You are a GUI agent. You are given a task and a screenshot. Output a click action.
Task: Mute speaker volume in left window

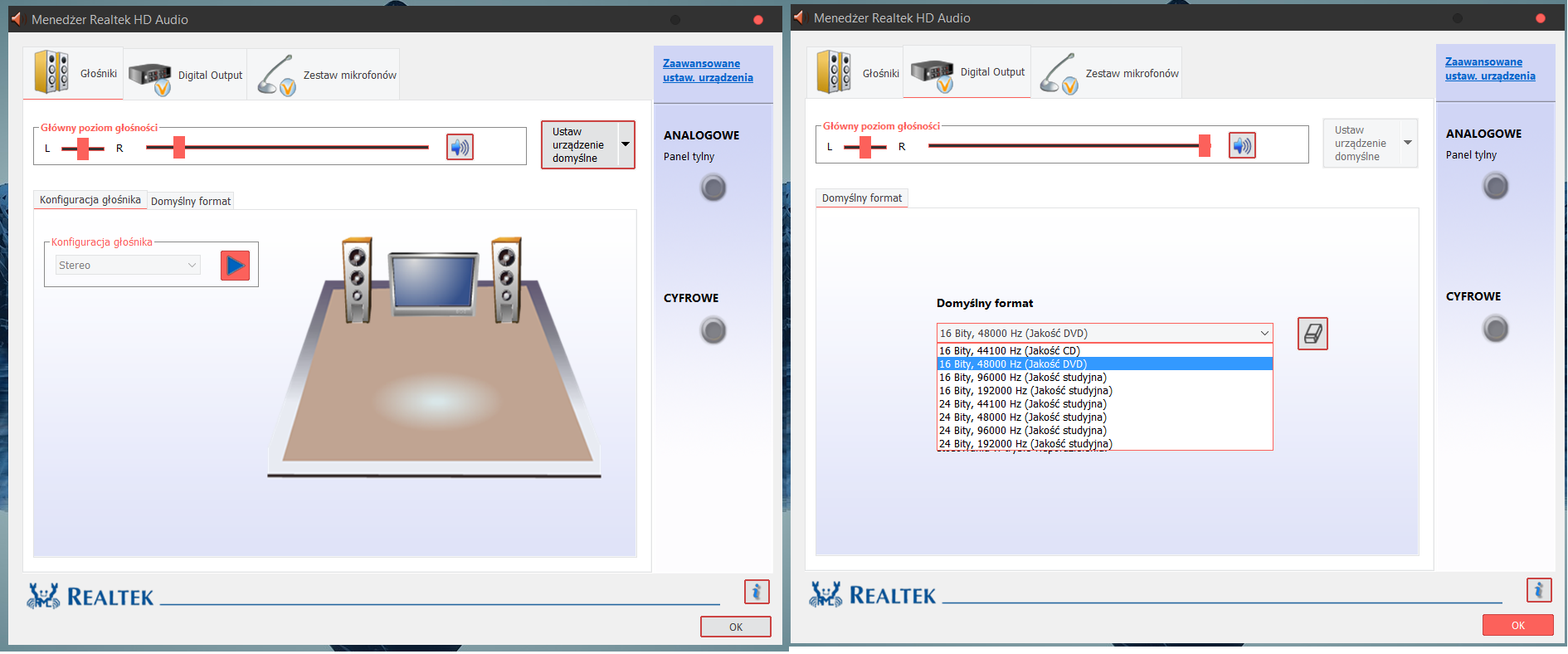[460, 148]
